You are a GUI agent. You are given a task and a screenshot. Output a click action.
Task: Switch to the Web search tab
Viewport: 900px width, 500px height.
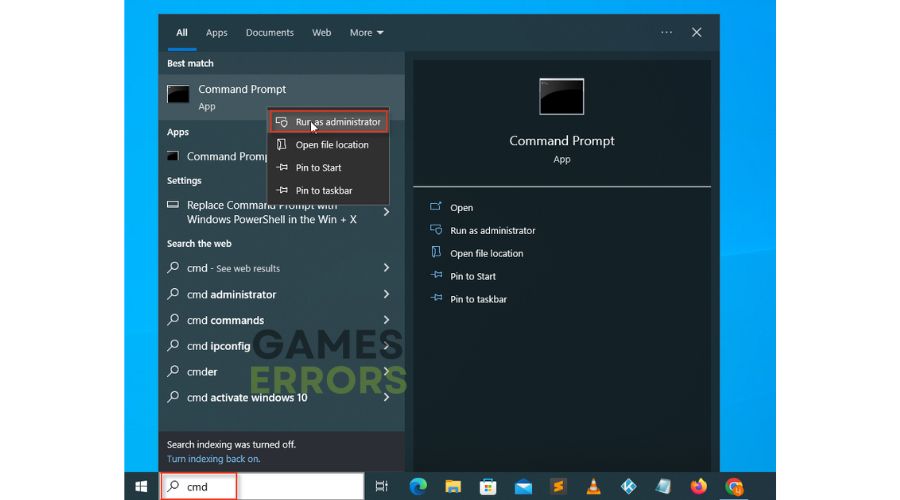pos(321,33)
